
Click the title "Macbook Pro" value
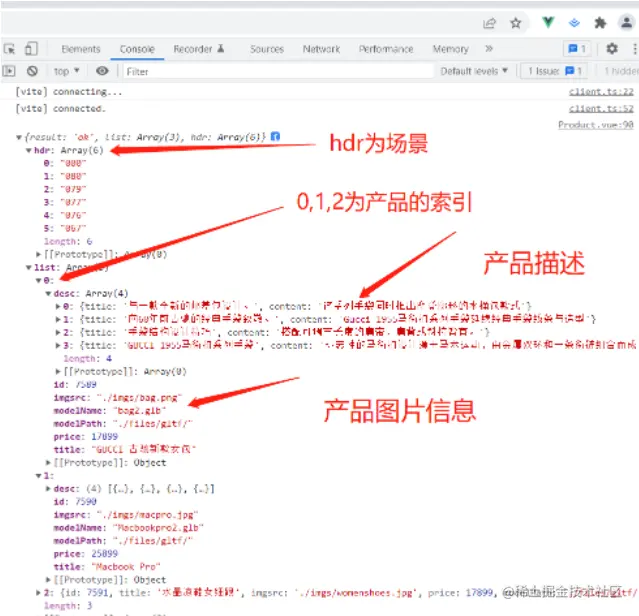tap(126, 567)
